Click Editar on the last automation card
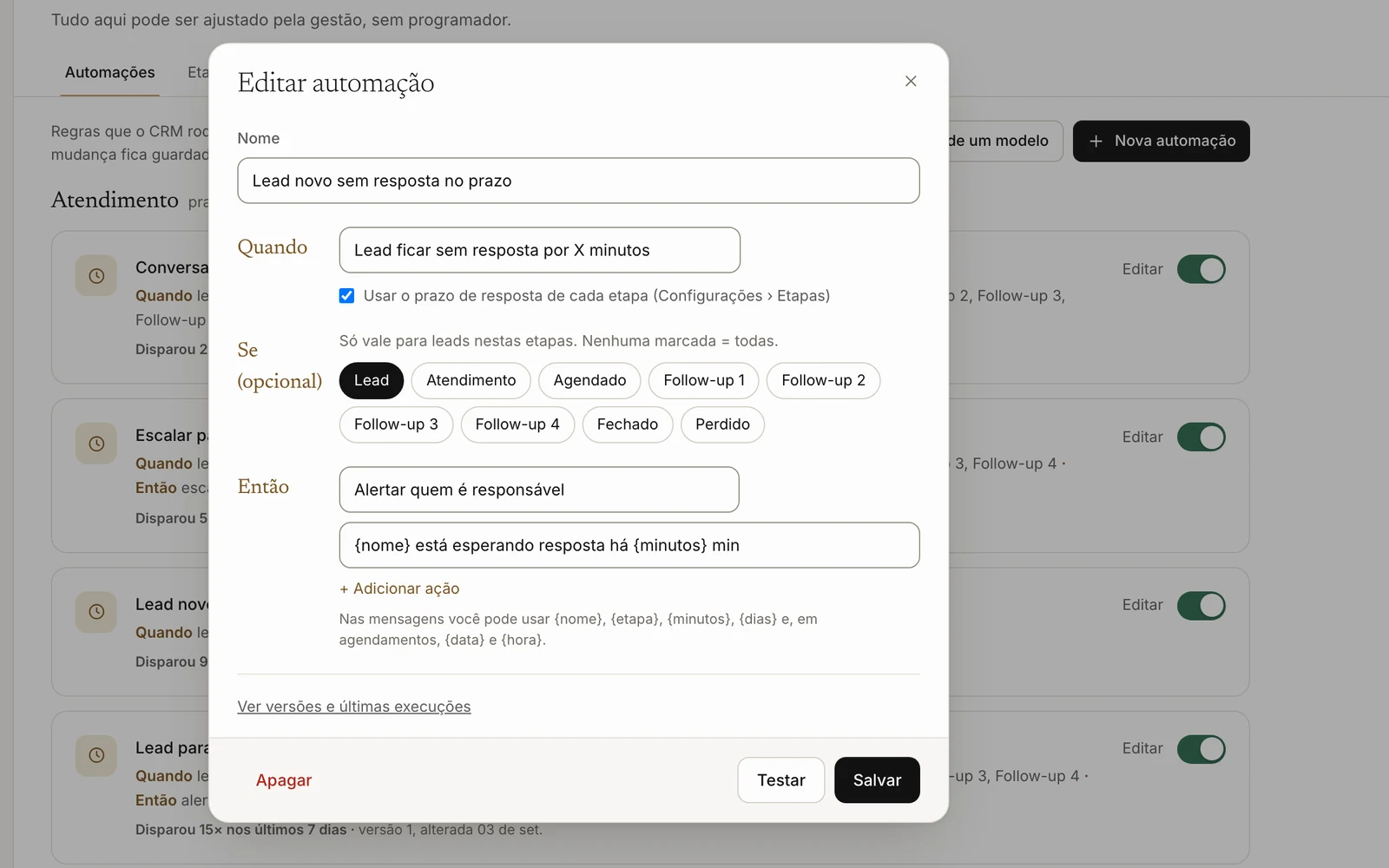The width and height of the screenshot is (1389, 868). pos(1142,748)
